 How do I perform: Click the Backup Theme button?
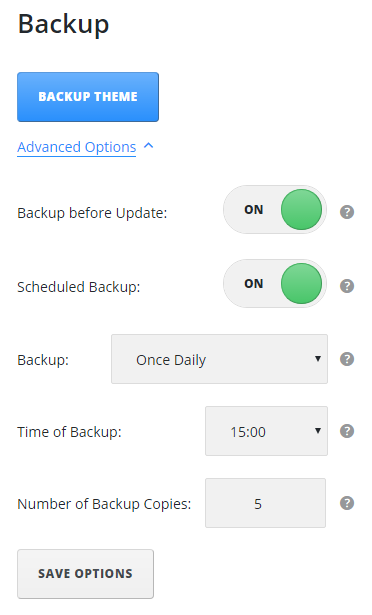88,97
